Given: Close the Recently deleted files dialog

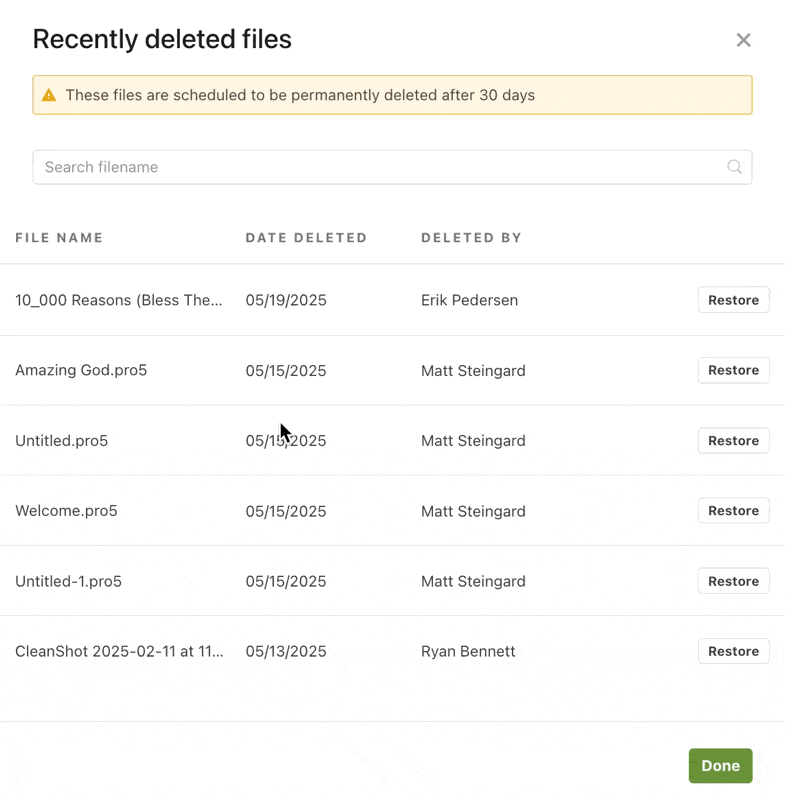Looking at the screenshot, I should coord(743,40).
